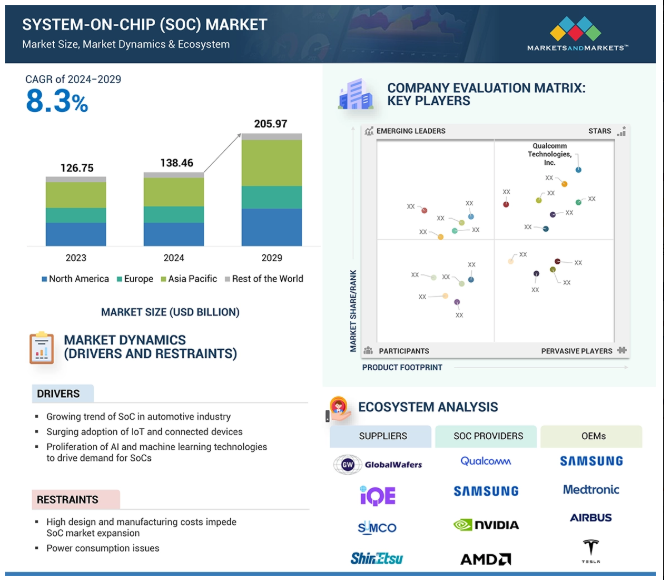Click the Ecosystem Analysis heading
The image size is (664, 580).
[x=428, y=407]
